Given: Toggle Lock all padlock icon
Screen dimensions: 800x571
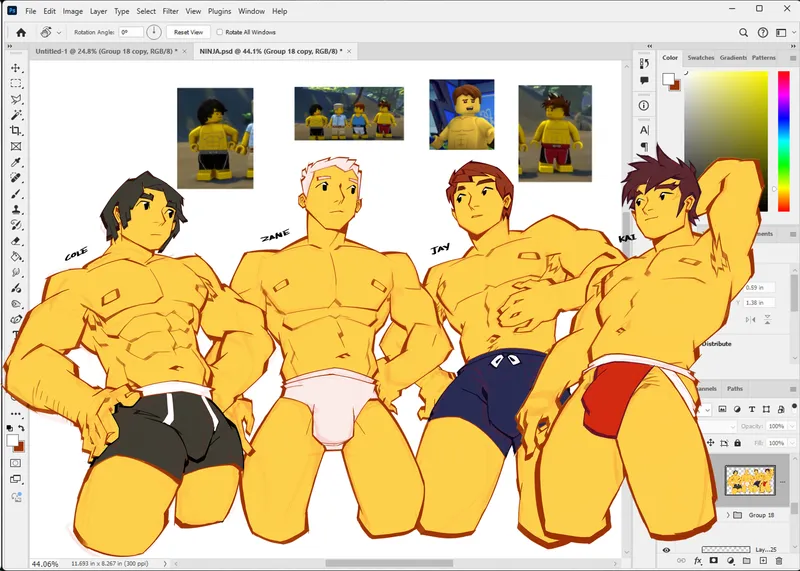Looking at the screenshot, I should click(x=737, y=443).
